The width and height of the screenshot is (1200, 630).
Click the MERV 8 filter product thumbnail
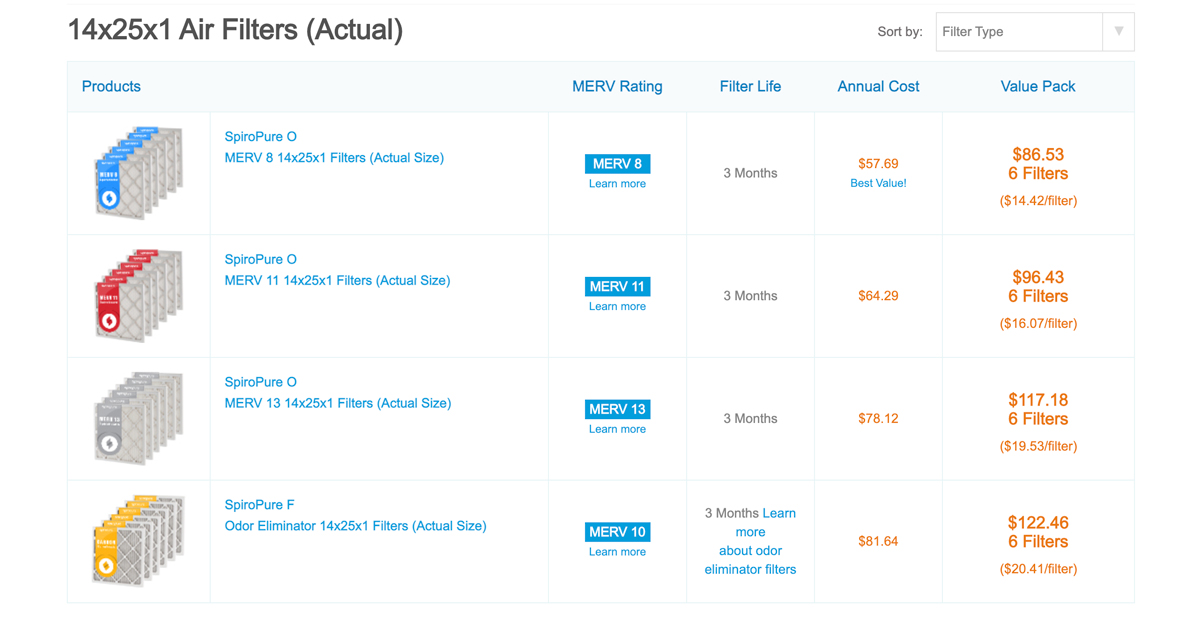click(139, 172)
